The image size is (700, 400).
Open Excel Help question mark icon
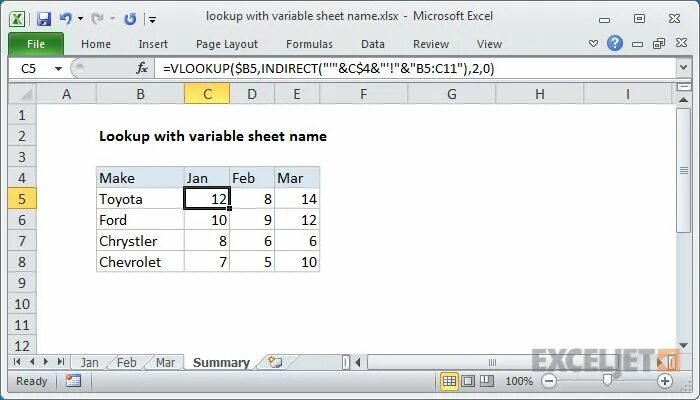point(615,43)
